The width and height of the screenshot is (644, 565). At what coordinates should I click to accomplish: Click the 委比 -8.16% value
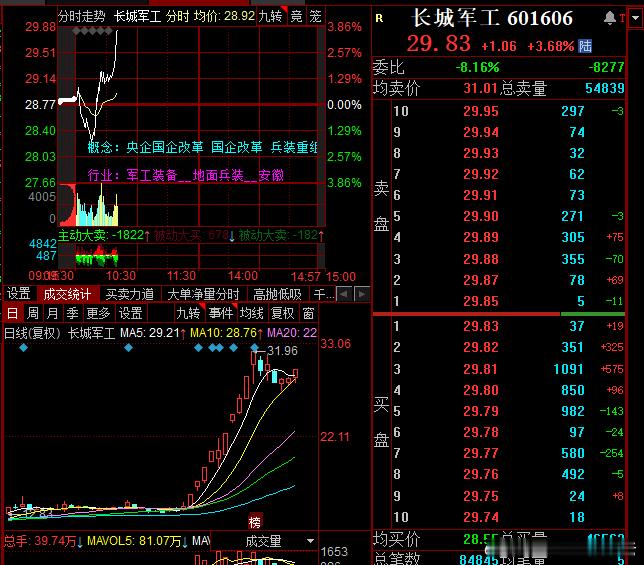[478, 67]
